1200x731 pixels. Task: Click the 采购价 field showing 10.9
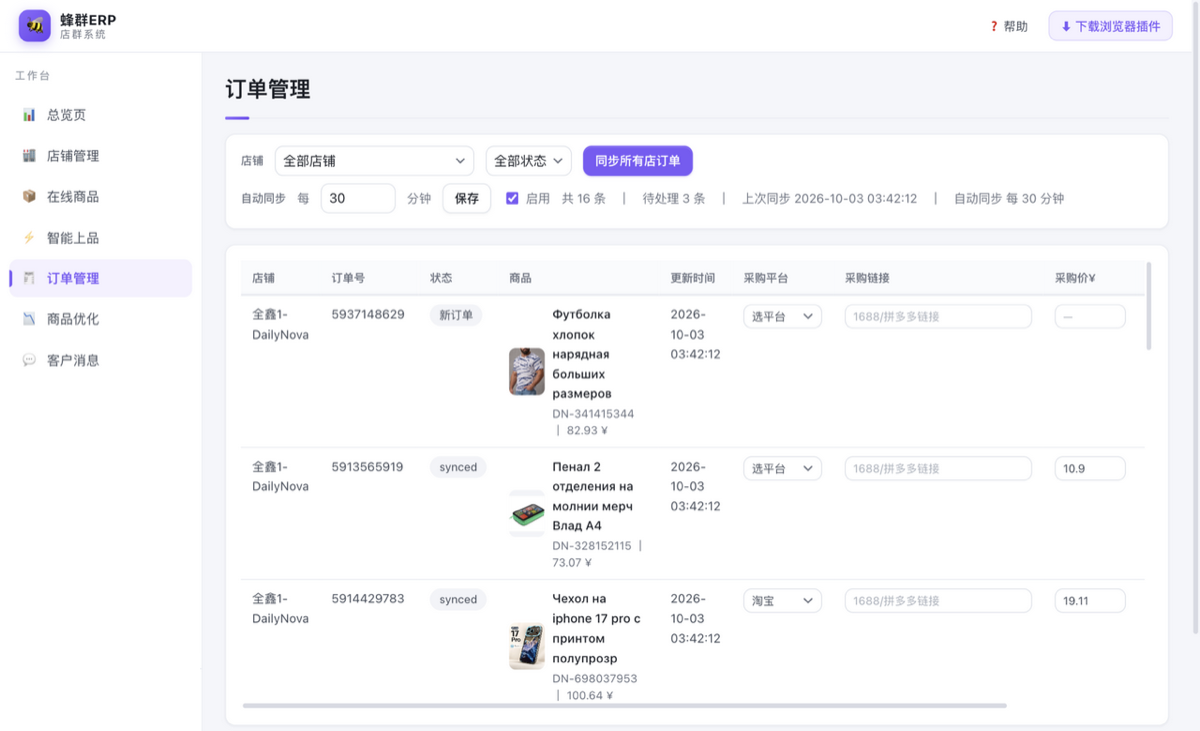(x=1090, y=469)
